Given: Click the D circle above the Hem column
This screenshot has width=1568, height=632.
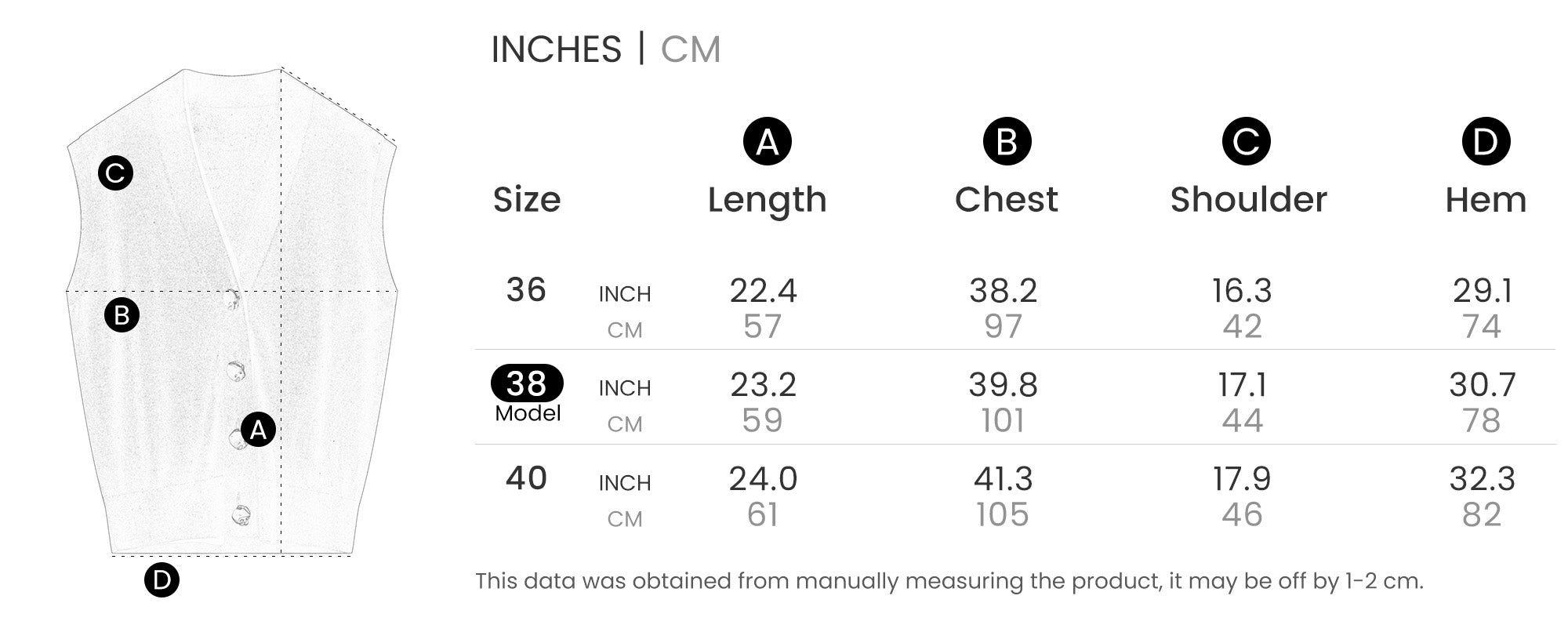Looking at the screenshot, I should 1486,142.
